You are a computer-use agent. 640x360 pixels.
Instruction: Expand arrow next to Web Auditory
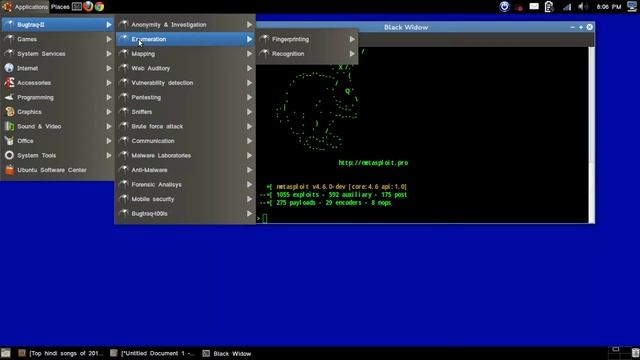[249, 68]
